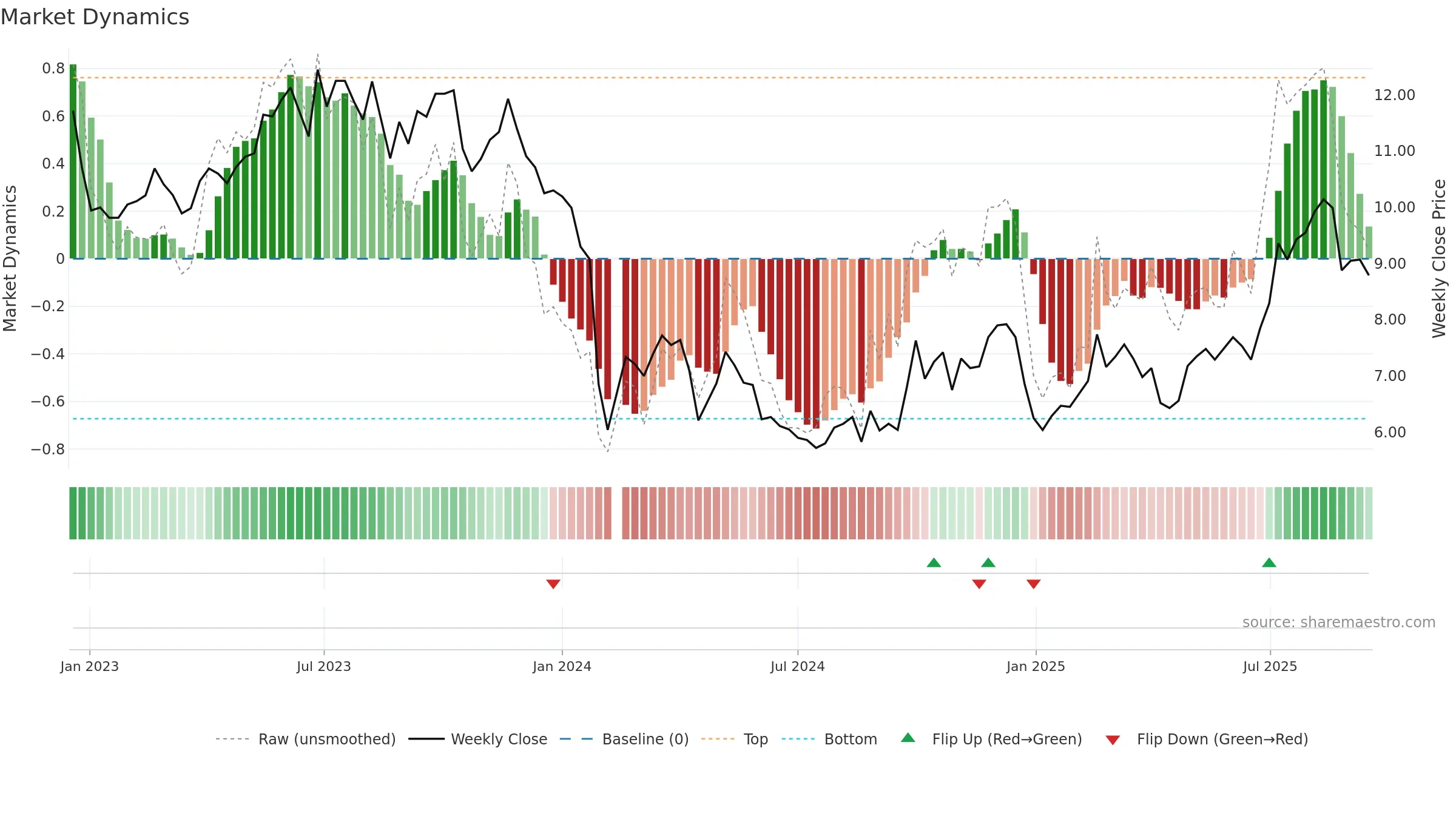Image resolution: width=1456 pixels, height=819 pixels.
Task: Toggle the Baseline (0) legend entry
Action: pyautogui.click(x=624, y=739)
